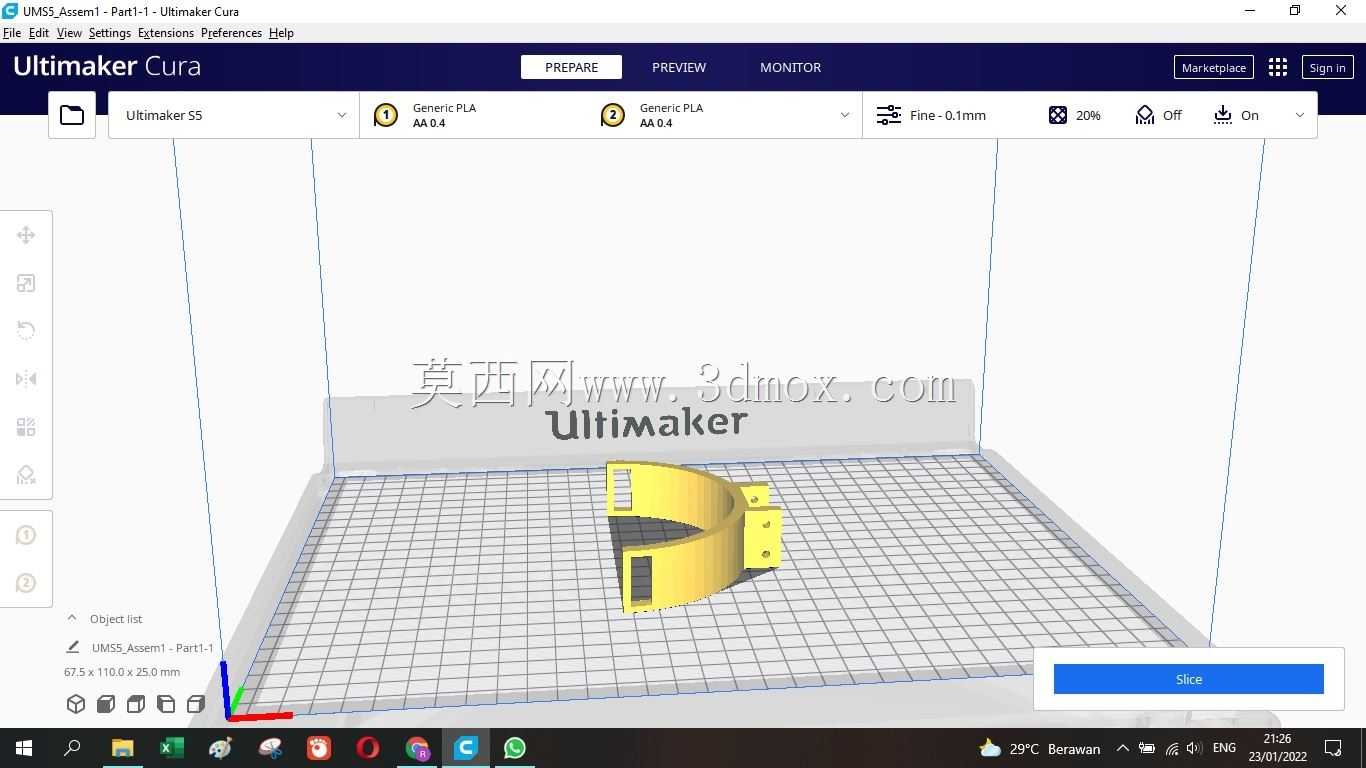Open the View menu
The width and height of the screenshot is (1366, 768).
point(69,33)
